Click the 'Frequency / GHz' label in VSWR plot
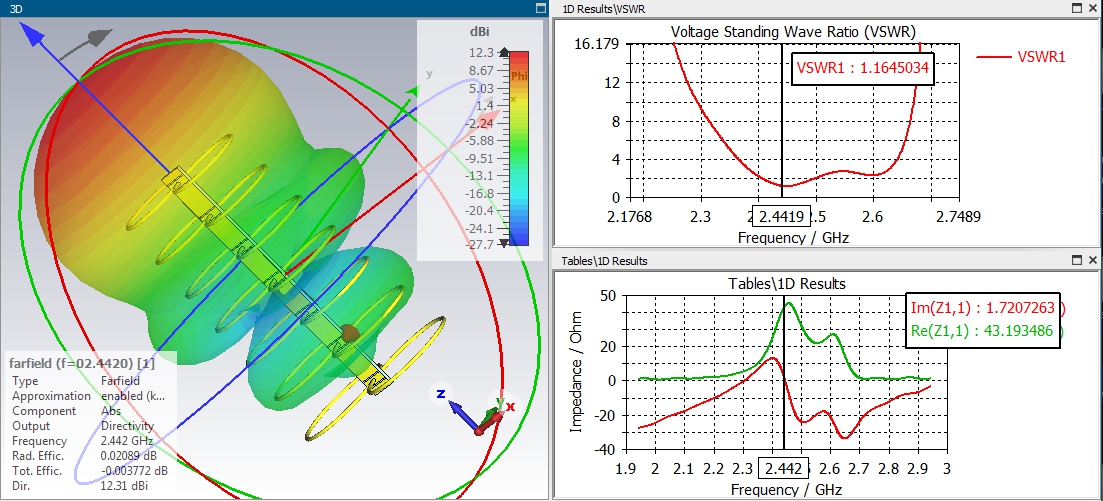Viewport: 1103px width, 501px height. pyautogui.click(x=793, y=237)
